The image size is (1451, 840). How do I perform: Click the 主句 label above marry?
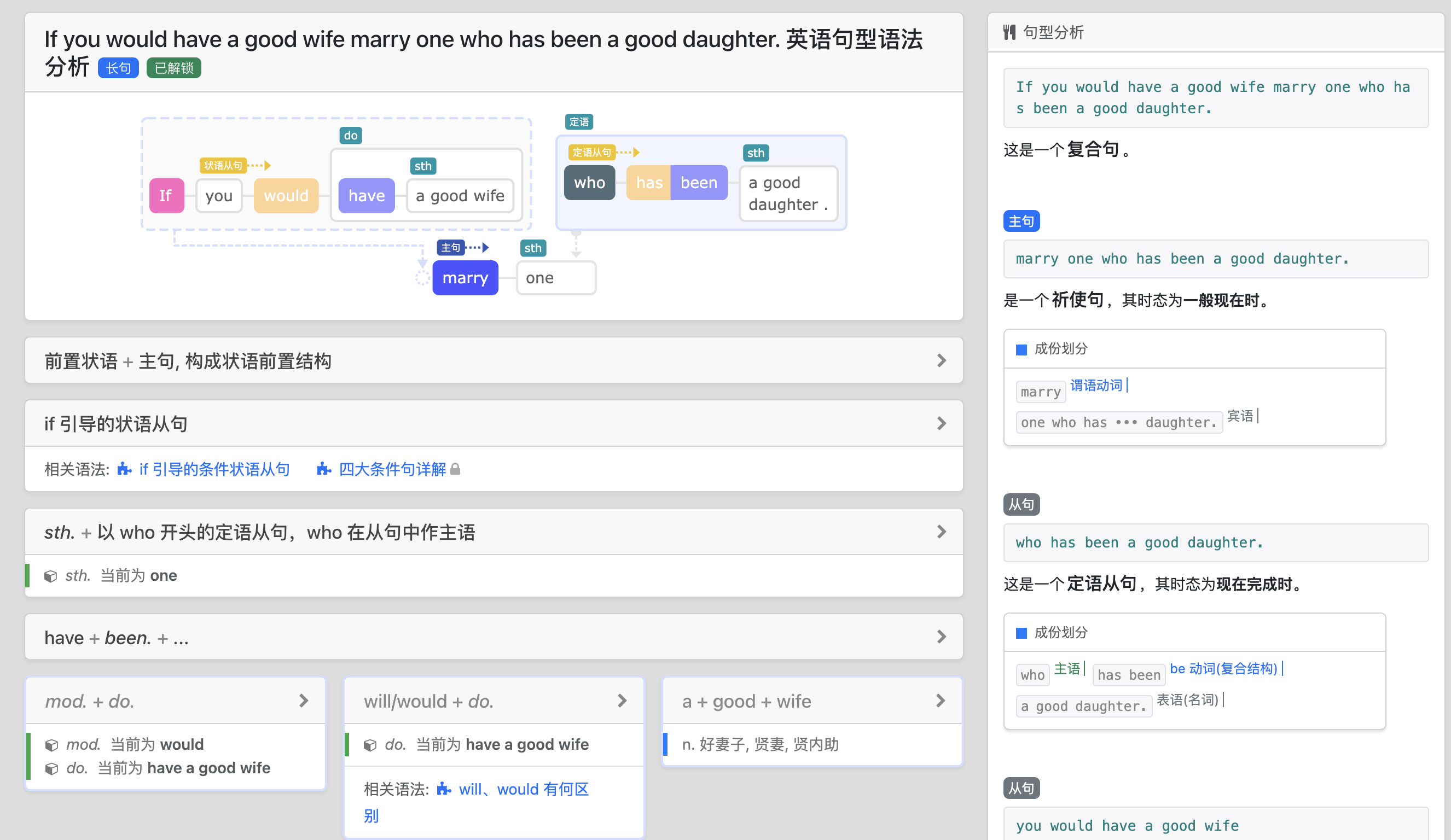point(450,248)
